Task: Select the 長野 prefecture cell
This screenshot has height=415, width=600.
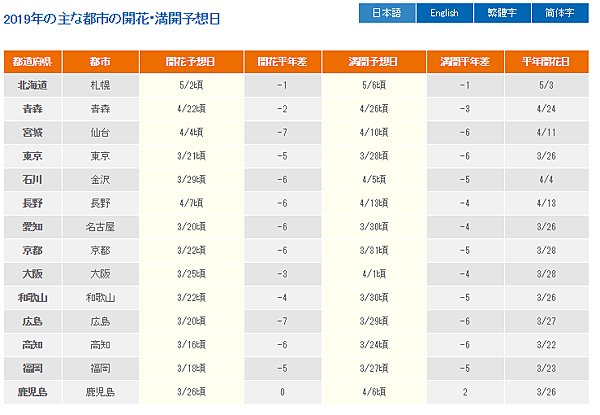Action: tap(33, 203)
